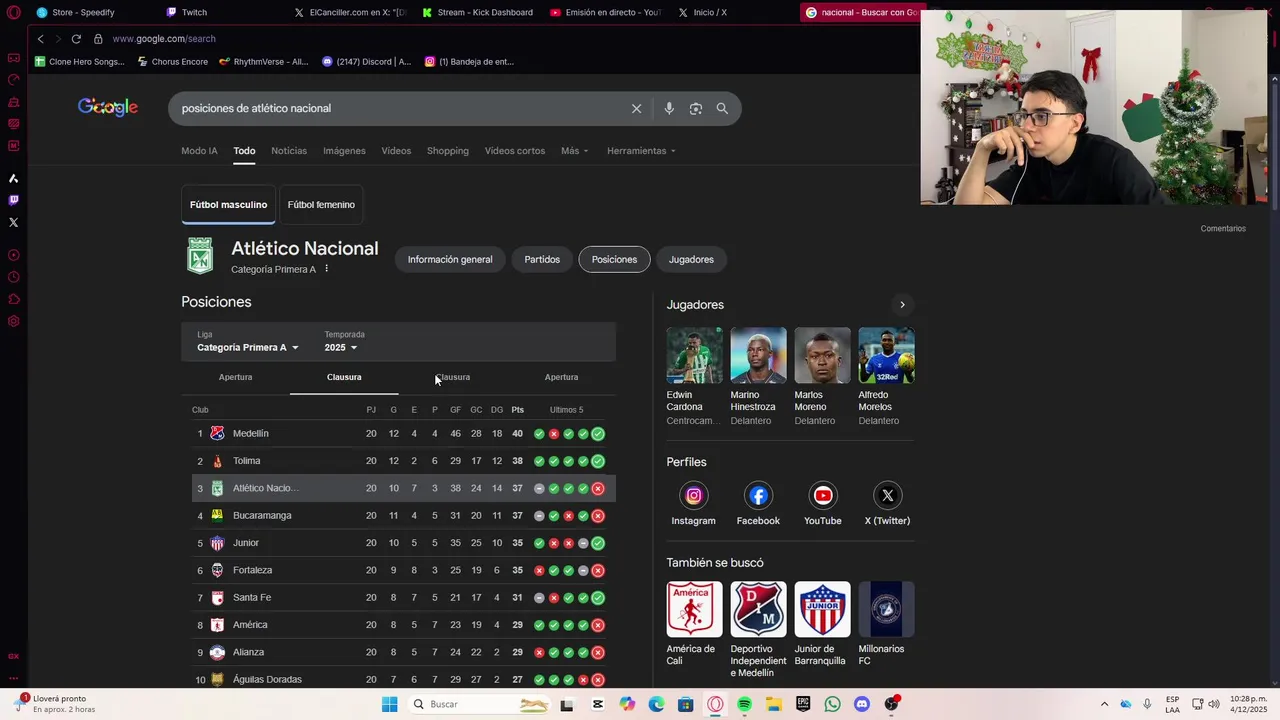Reload the page with the refresh icon

pos(76,39)
